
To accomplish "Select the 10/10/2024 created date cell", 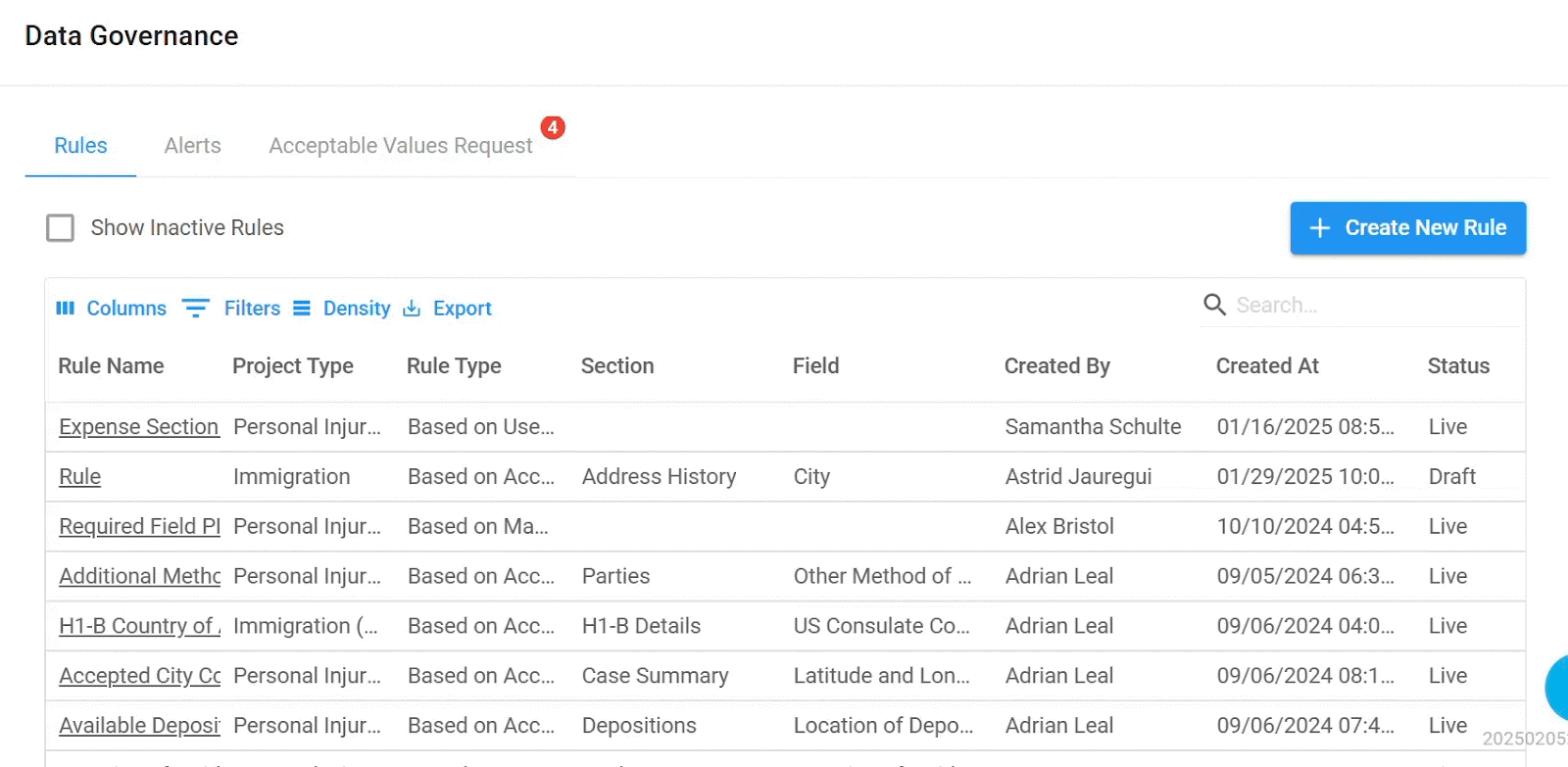I will point(1305,527).
